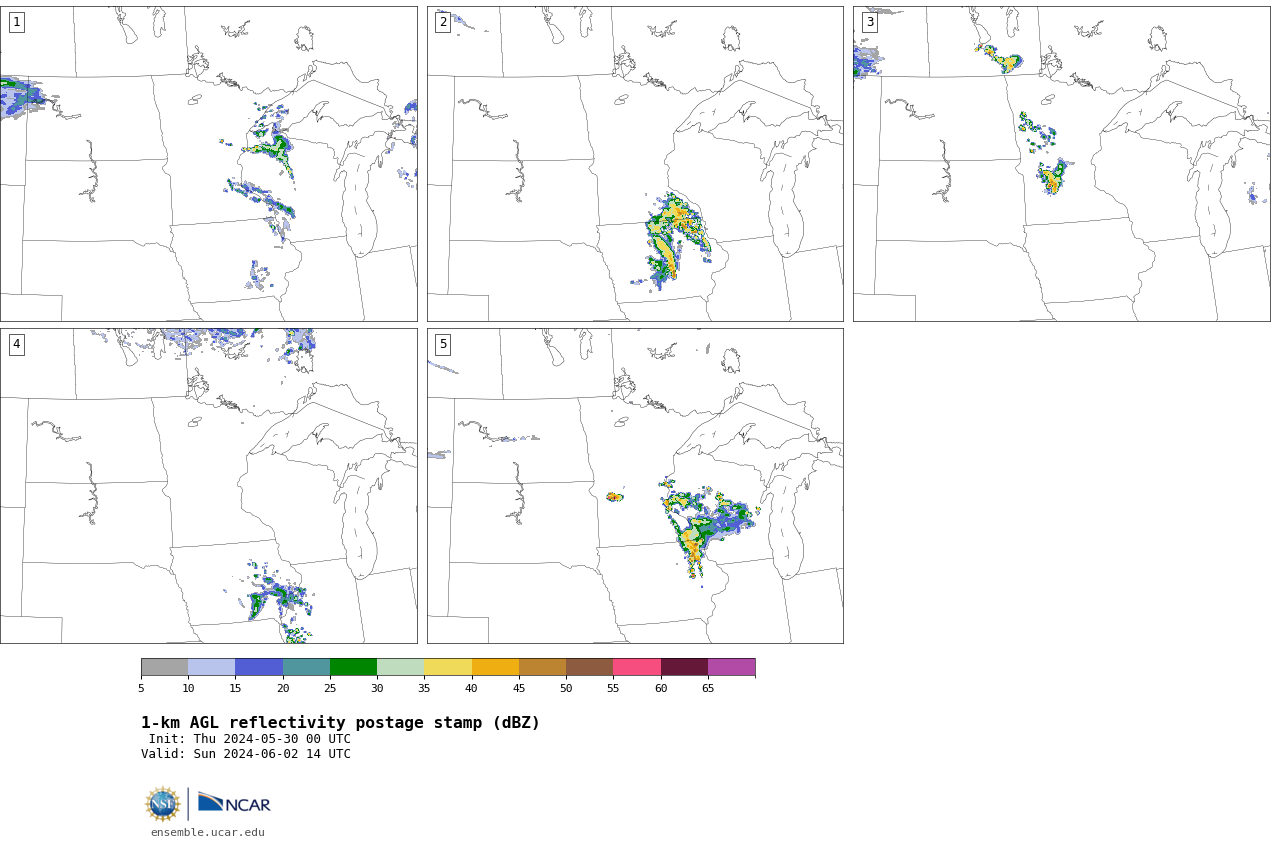Screen dimensions: 1280x844
Task: Open ensemble member 1 reflectivity map
Action: click(x=208, y=164)
